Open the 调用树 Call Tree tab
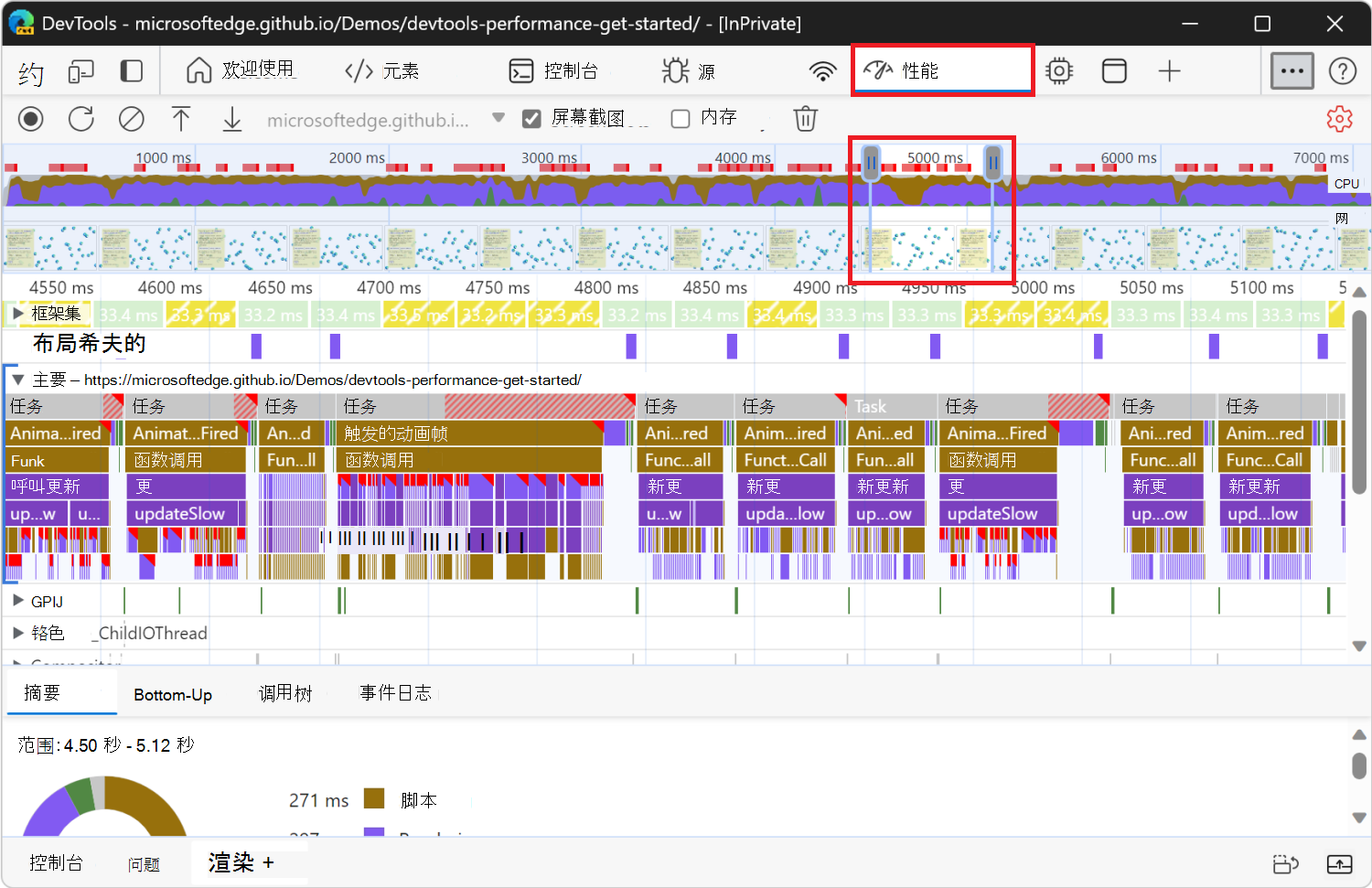Screen dimensions: 1372x888 pyautogui.click(x=285, y=694)
